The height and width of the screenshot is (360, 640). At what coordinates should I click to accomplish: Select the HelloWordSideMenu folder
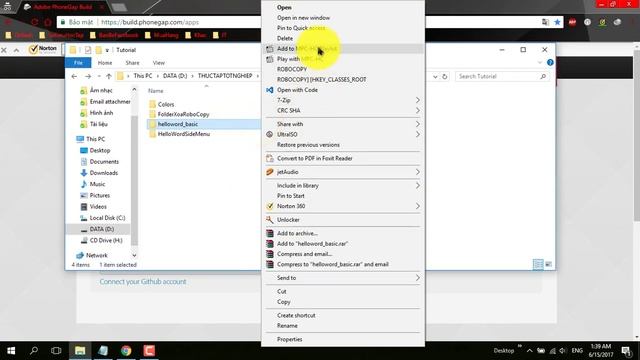(x=184, y=134)
